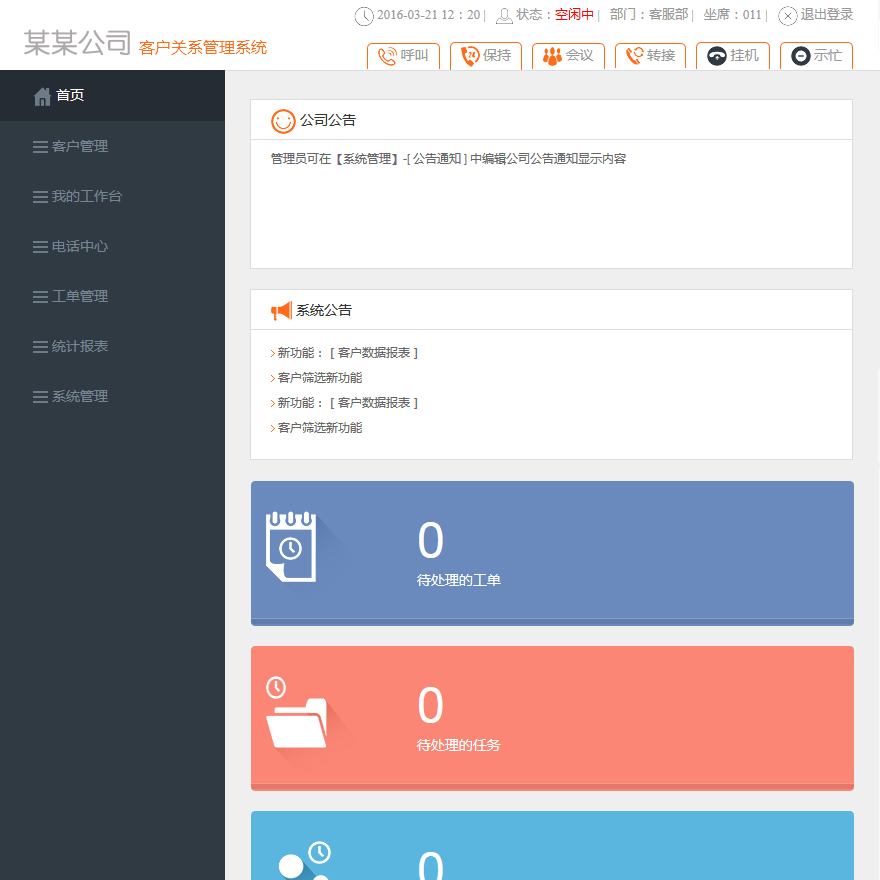Click hamburger icon beside 我的工作台
This screenshot has height=880, width=880.
pos(40,197)
